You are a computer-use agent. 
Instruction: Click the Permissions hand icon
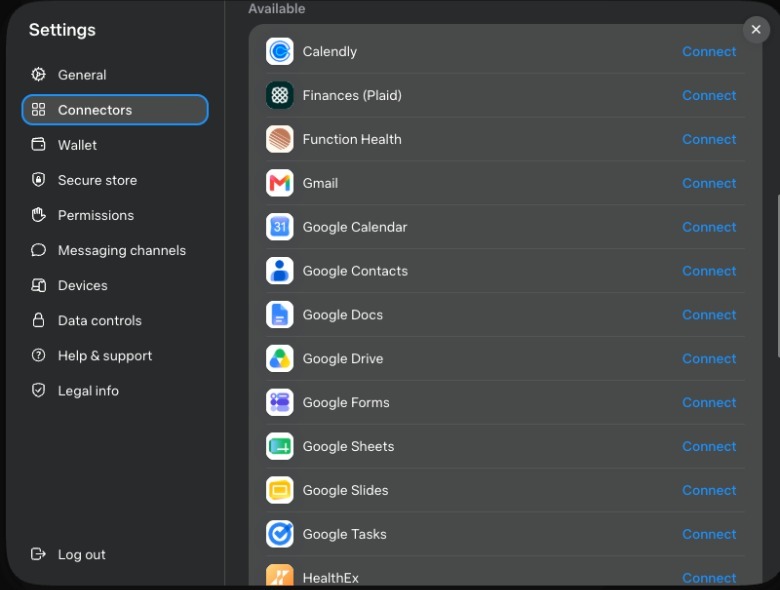click(38, 215)
